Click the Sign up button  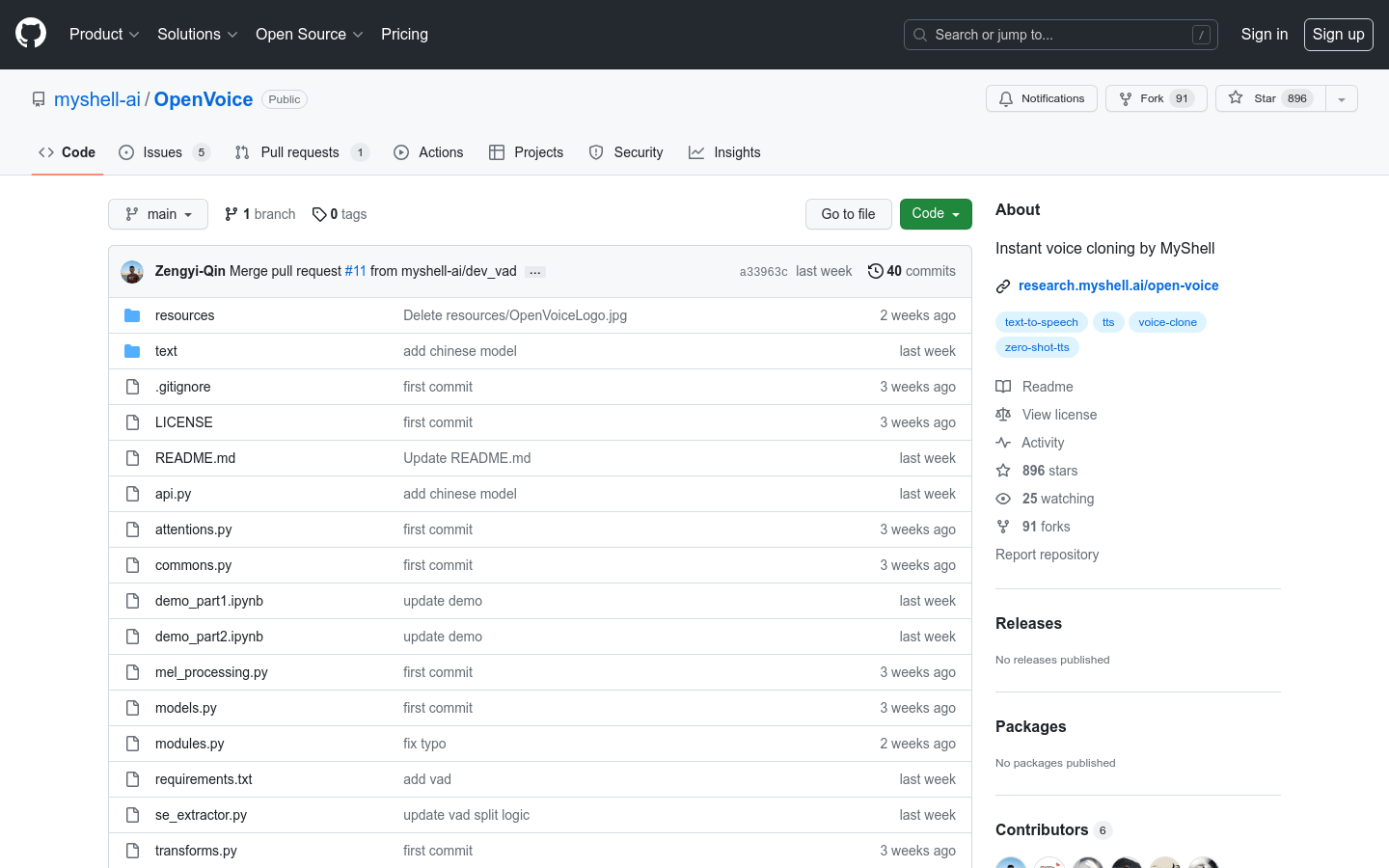click(1338, 35)
